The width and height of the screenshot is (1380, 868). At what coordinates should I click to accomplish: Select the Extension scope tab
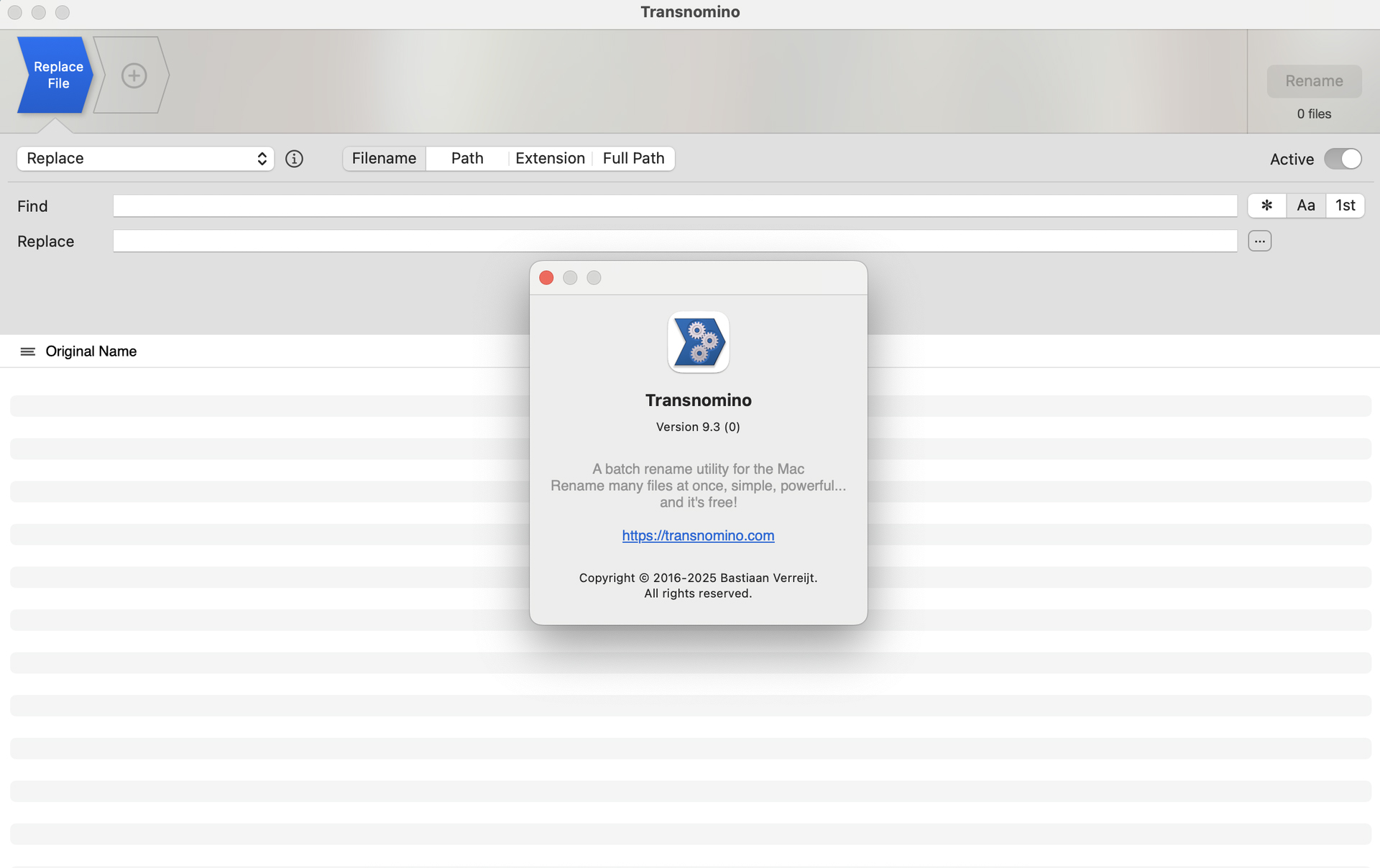point(550,159)
